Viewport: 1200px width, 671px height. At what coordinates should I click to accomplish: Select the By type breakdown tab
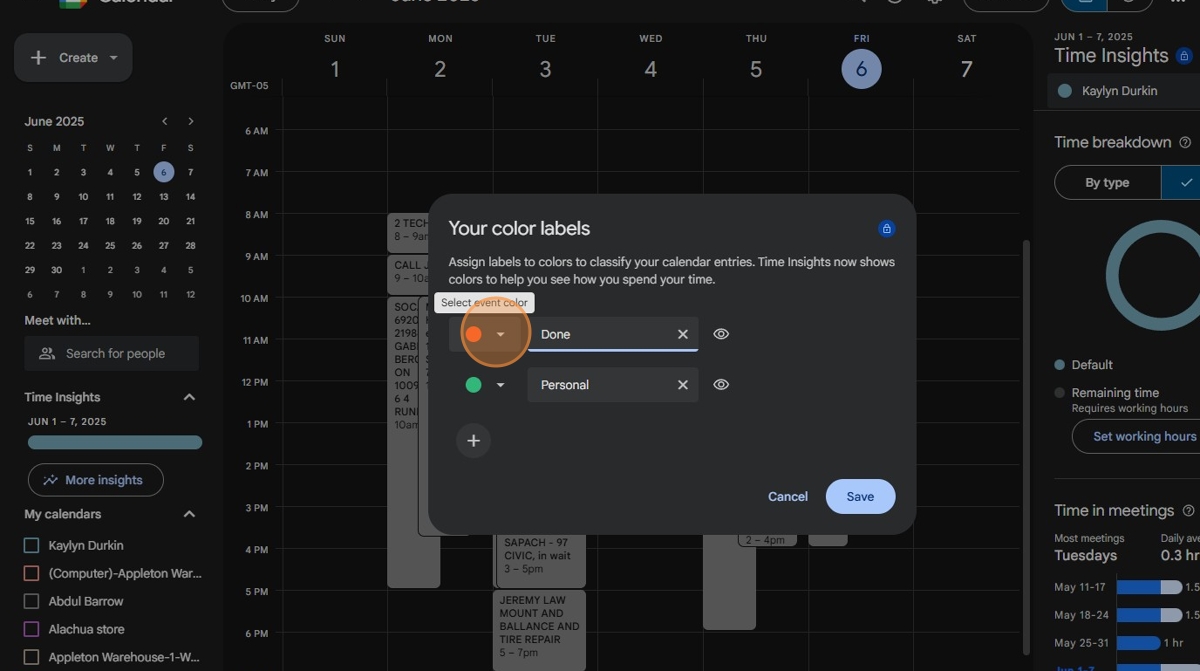1107,183
